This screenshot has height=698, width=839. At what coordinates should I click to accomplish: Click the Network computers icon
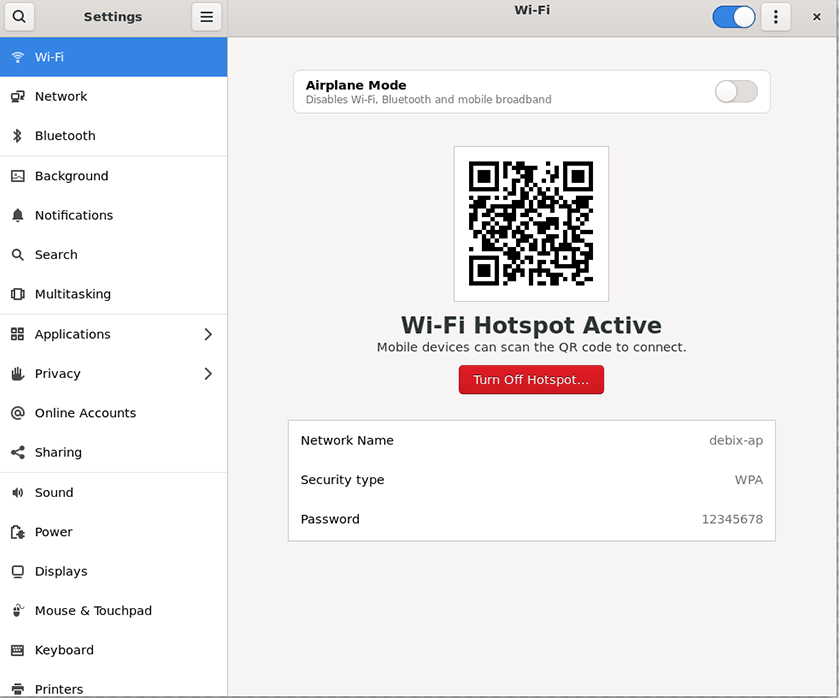[x=18, y=96]
